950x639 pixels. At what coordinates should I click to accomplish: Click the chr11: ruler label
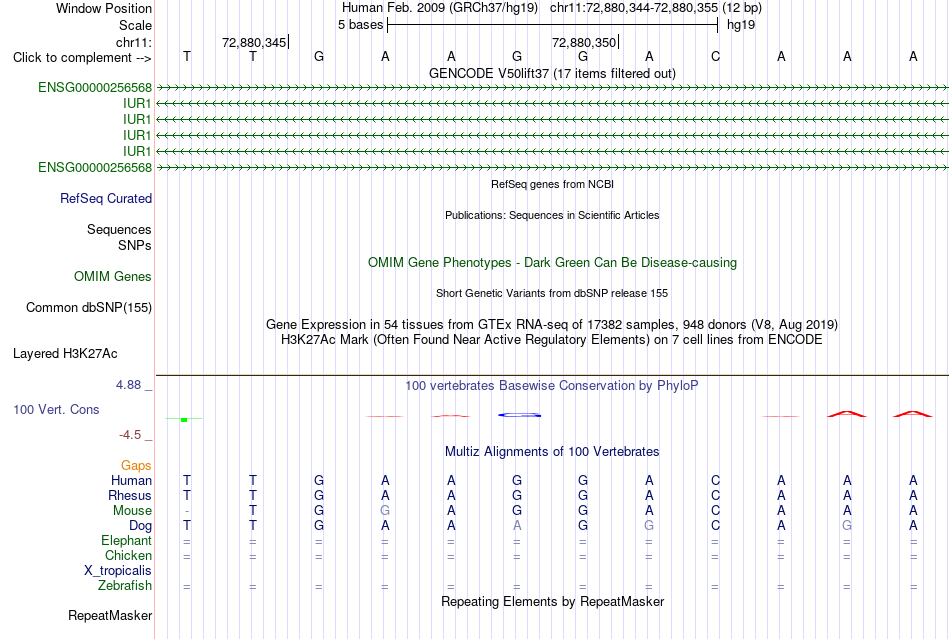click(133, 42)
